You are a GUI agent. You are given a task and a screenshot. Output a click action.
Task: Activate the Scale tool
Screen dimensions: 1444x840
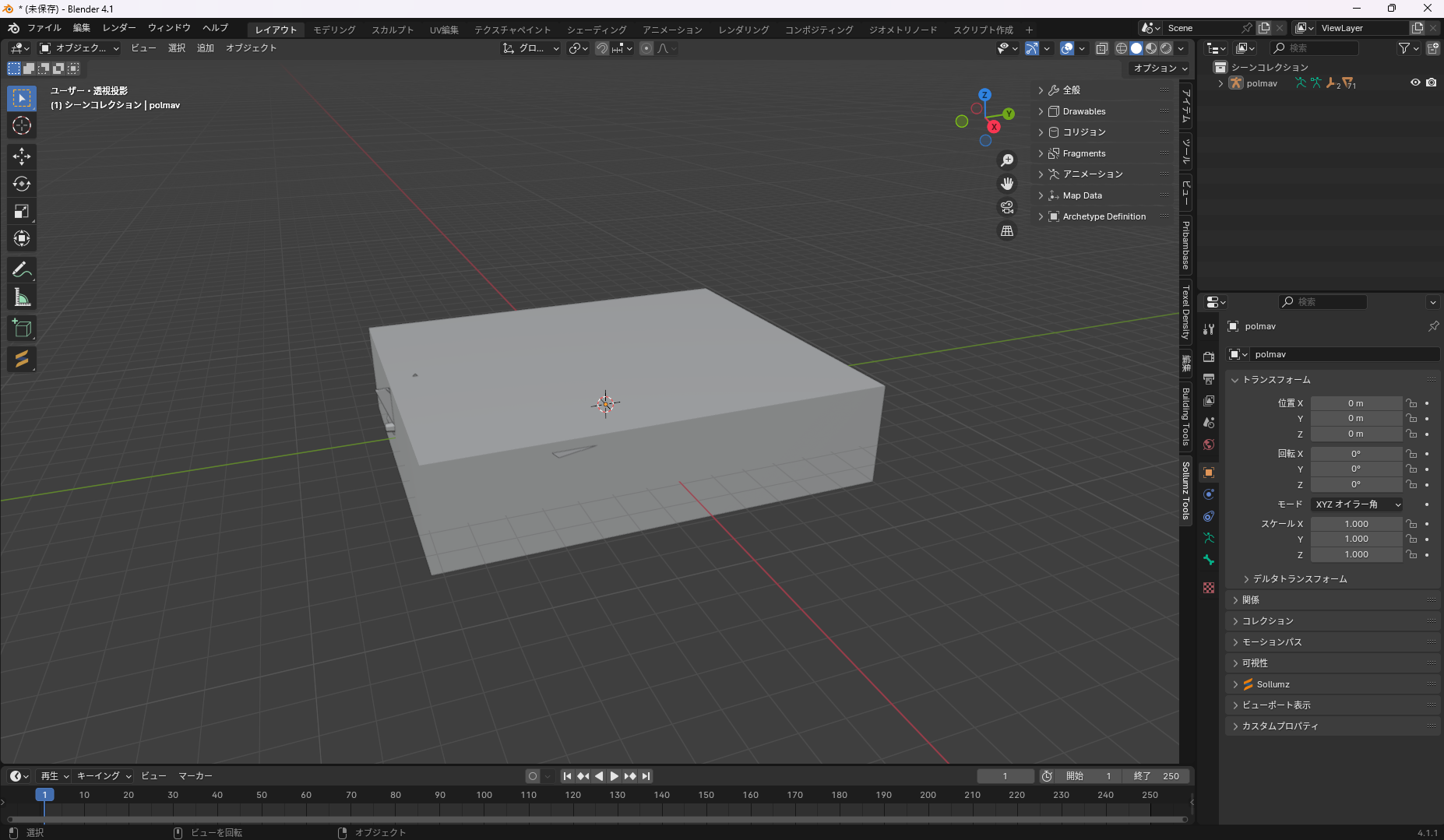tap(22, 211)
